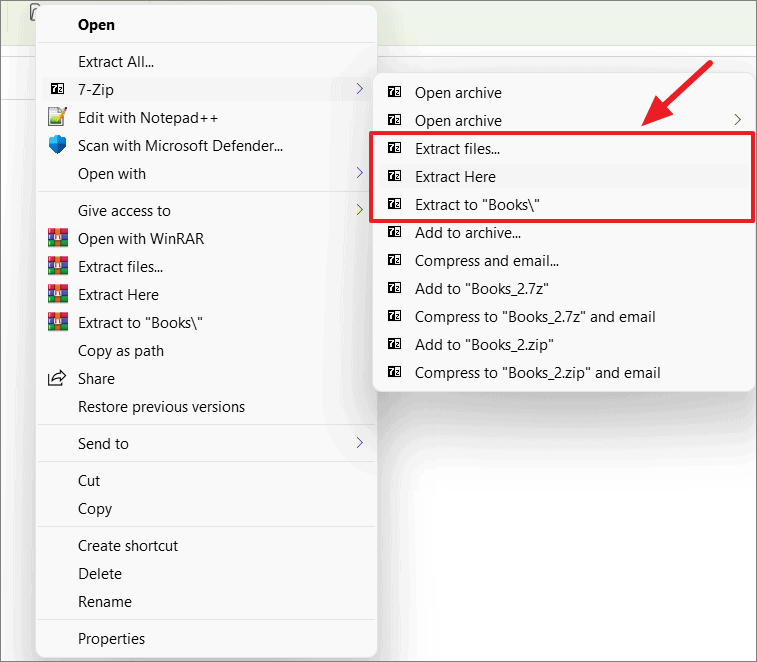Select WinRAR Extract Here entry
The image size is (757, 662).
pyautogui.click(x=207, y=295)
